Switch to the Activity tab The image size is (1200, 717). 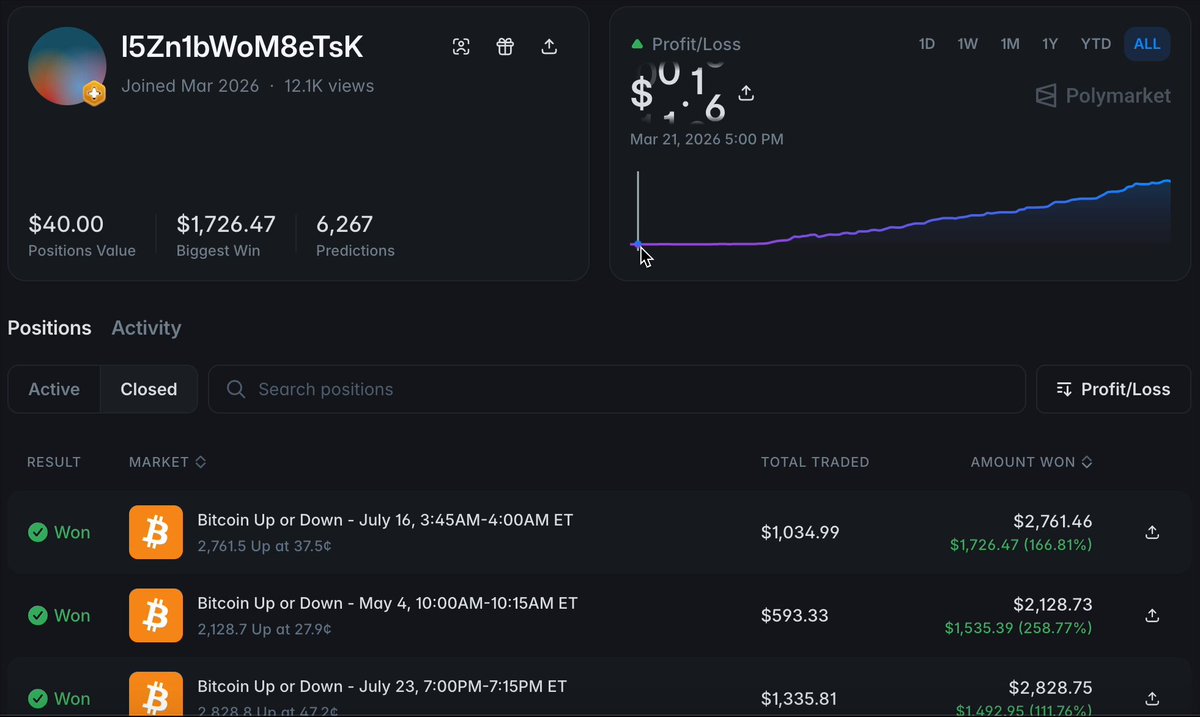tap(146, 328)
